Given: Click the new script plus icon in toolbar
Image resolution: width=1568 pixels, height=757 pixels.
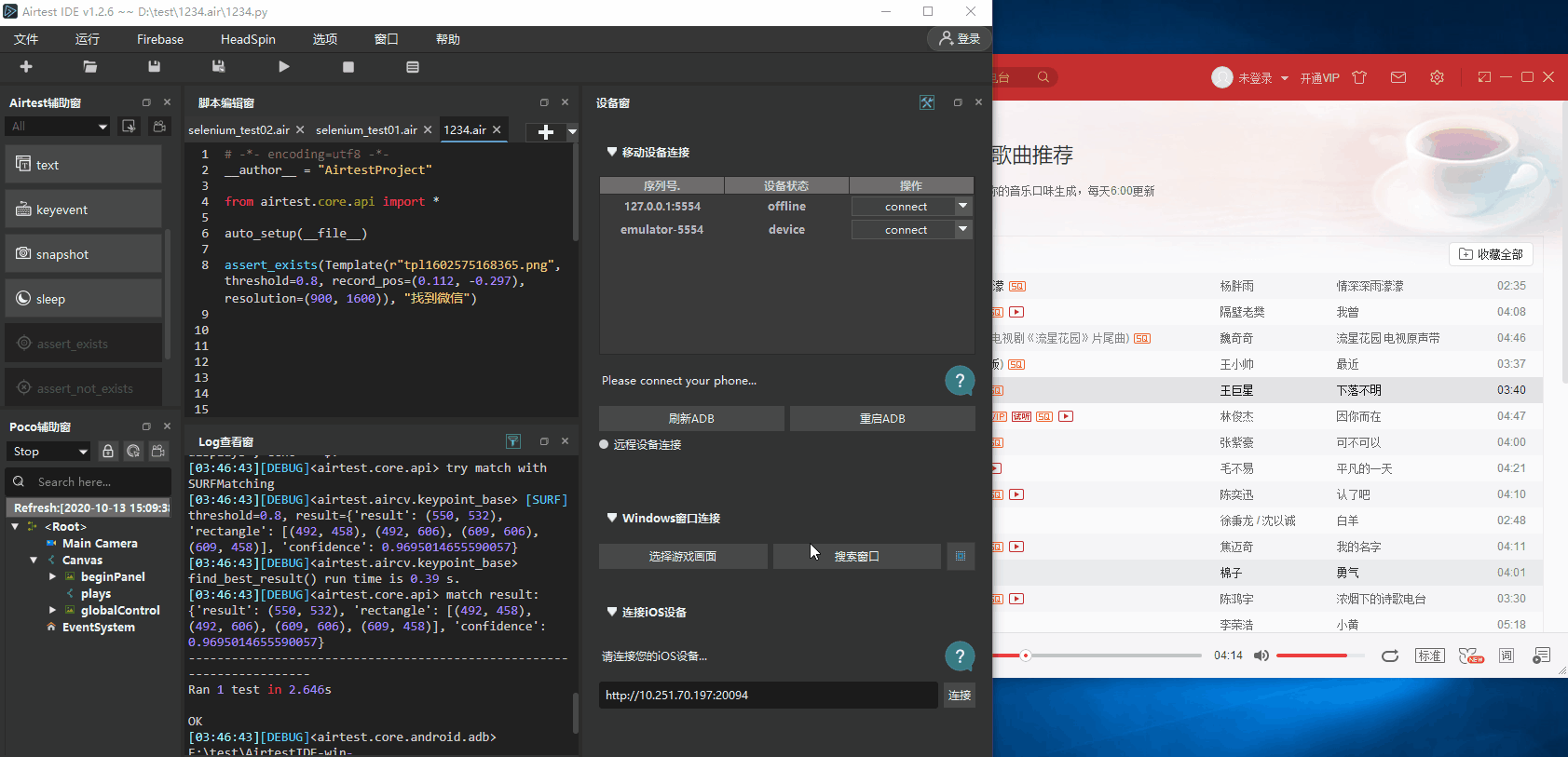Looking at the screenshot, I should click(26, 67).
